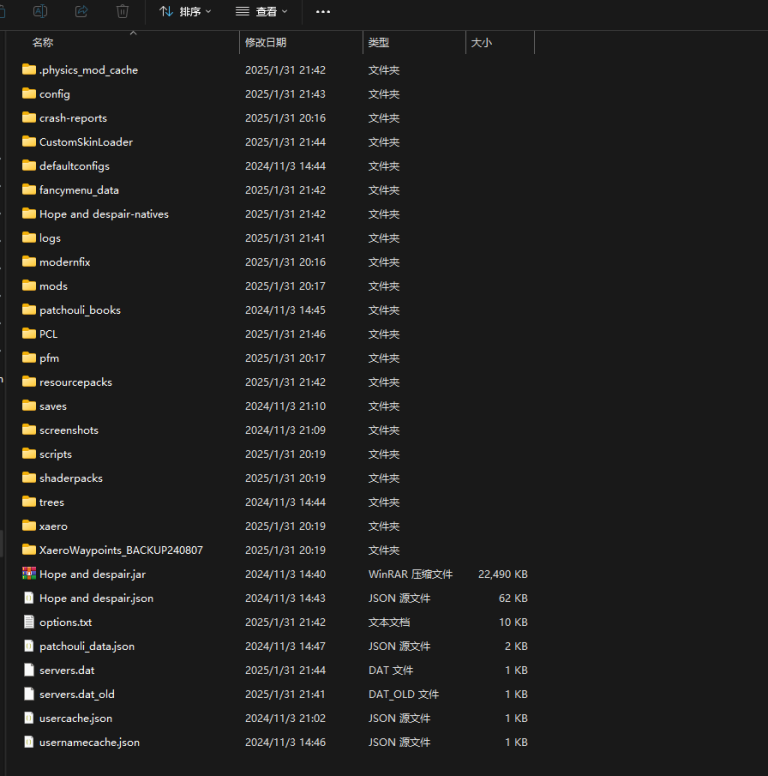Select the mods folder icon
Viewport: 768px width, 776px height.
pyautogui.click(x=29, y=286)
